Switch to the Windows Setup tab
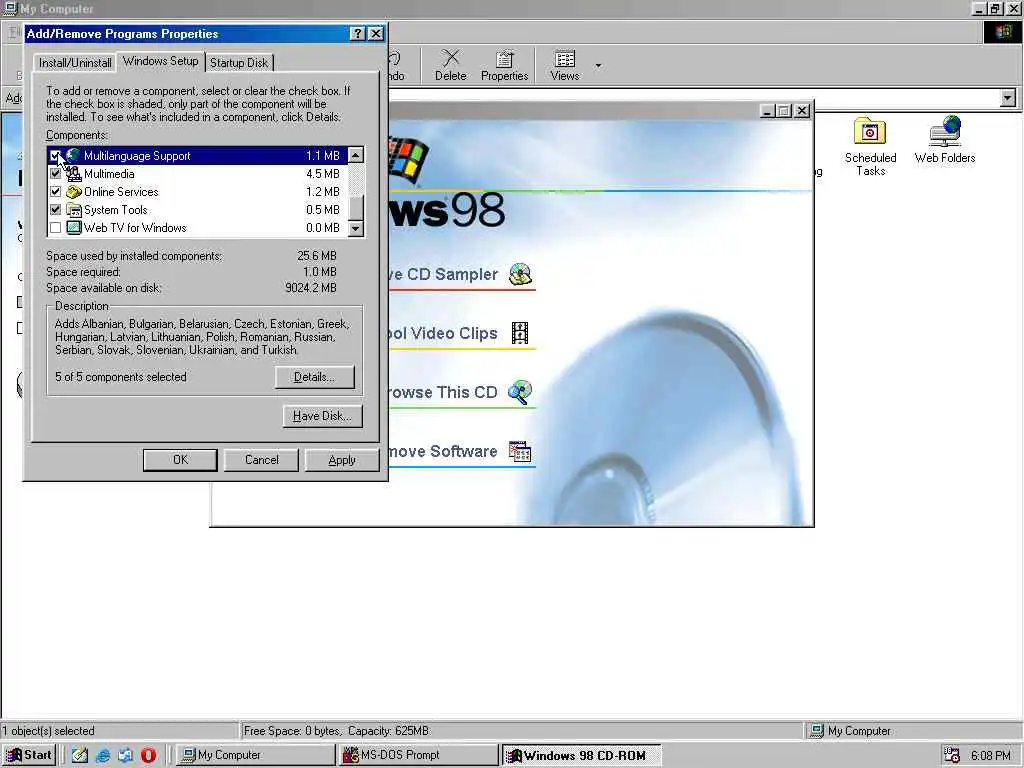 tap(161, 61)
